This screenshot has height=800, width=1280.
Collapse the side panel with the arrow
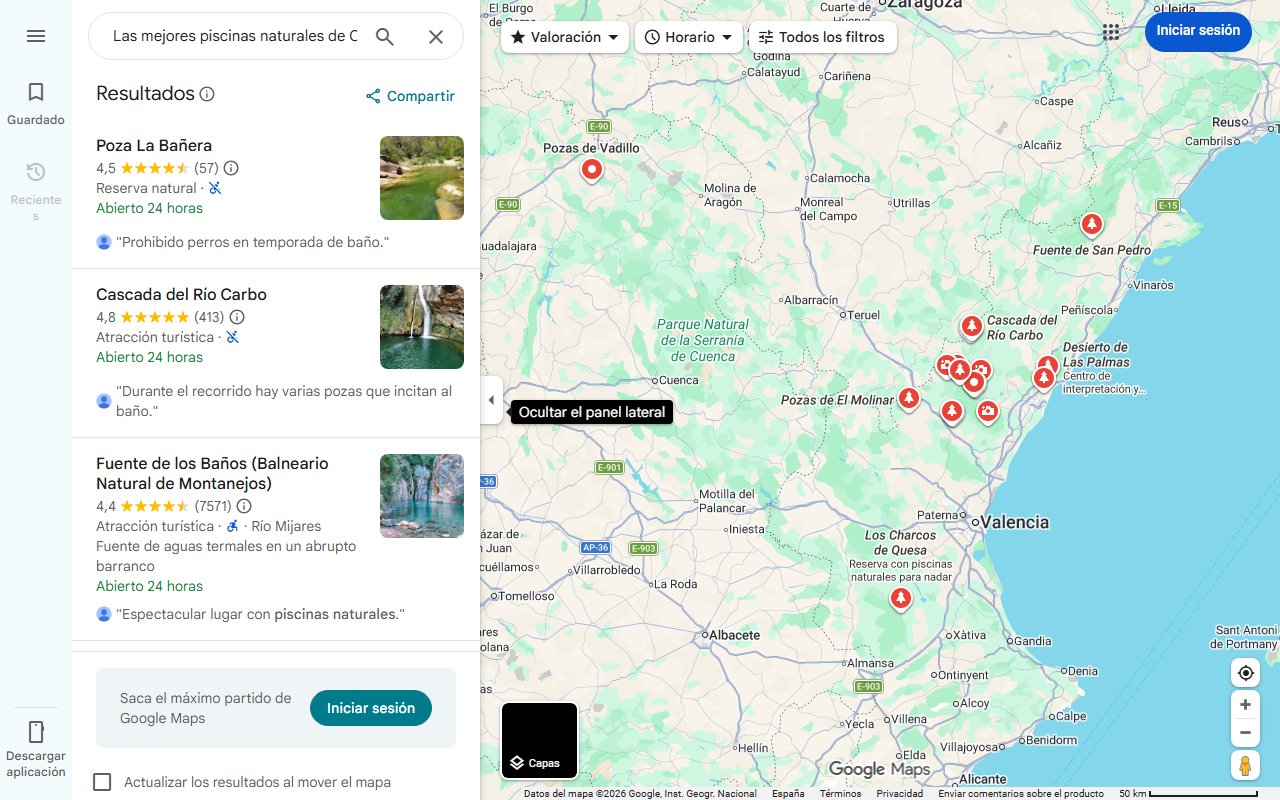[x=491, y=400]
